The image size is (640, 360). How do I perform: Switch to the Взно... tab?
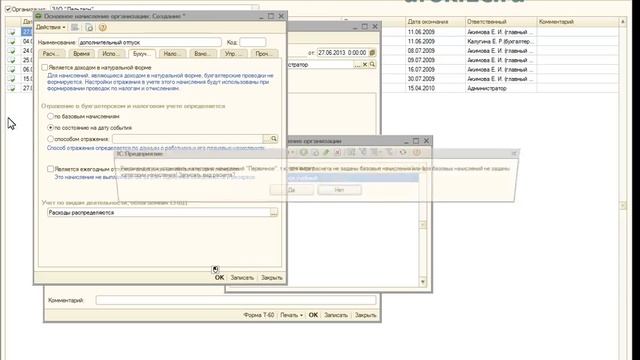coord(202,53)
